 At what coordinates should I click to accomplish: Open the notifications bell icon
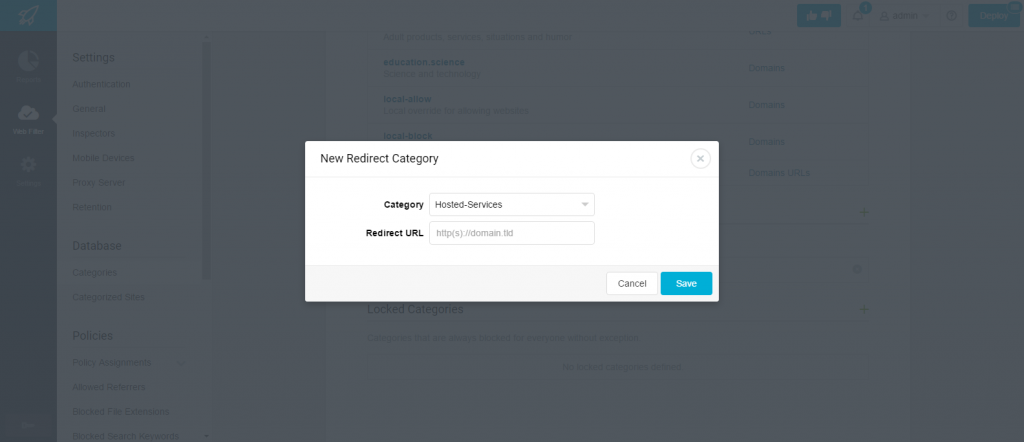[858, 16]
